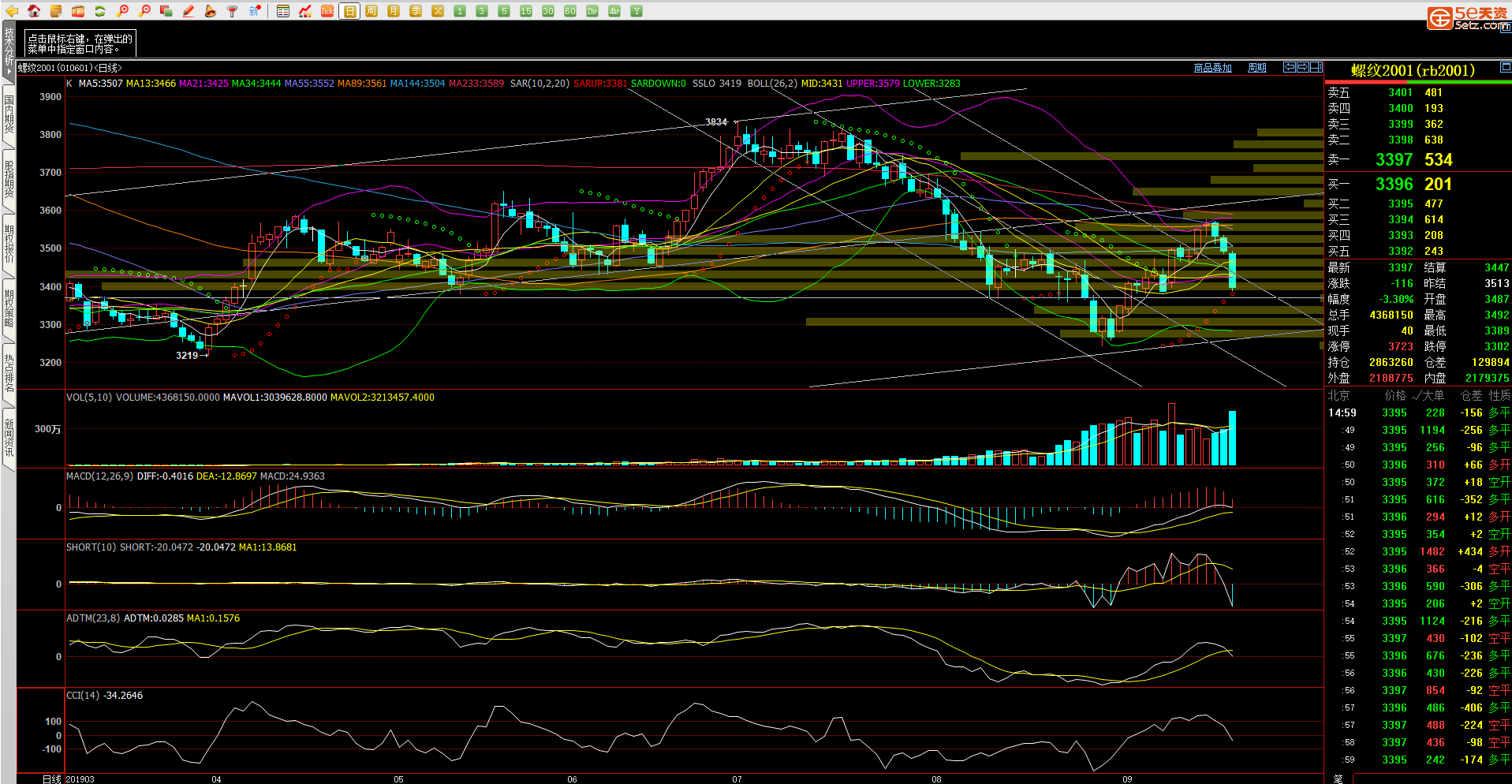Open the 期权策略 sidebar tab
Viewport: 1512px width, 784px height.
[9, 308]
